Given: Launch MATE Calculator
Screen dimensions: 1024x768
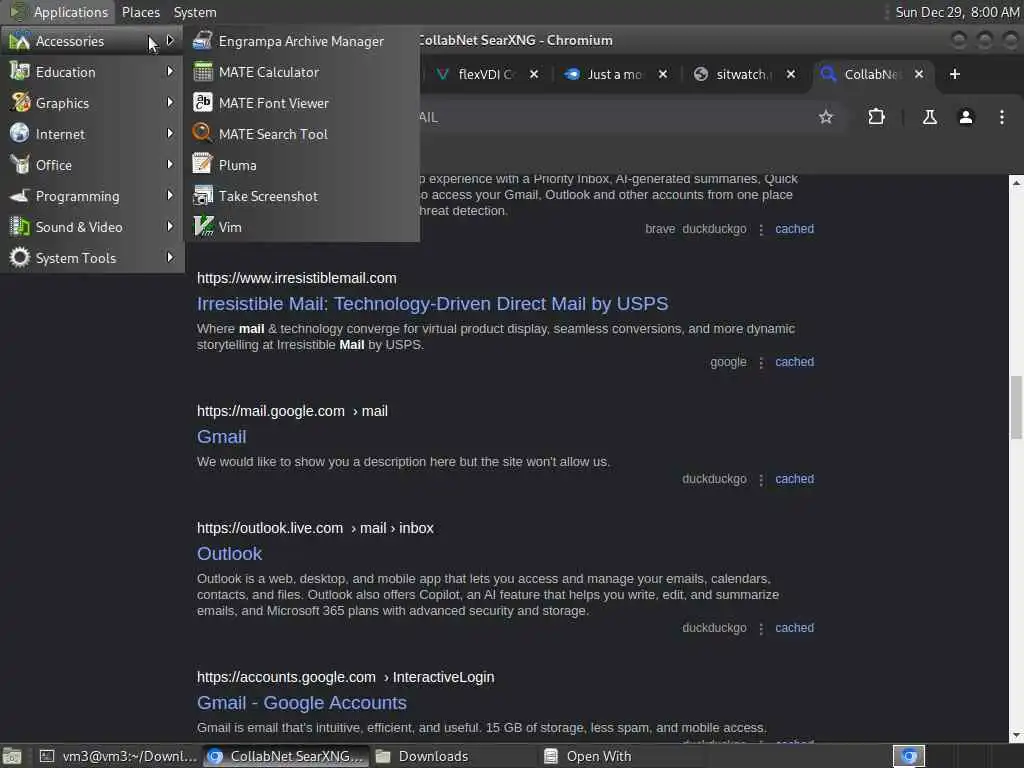Looking at the screenshot, I should pyautogui.click(x=301, y=72).
